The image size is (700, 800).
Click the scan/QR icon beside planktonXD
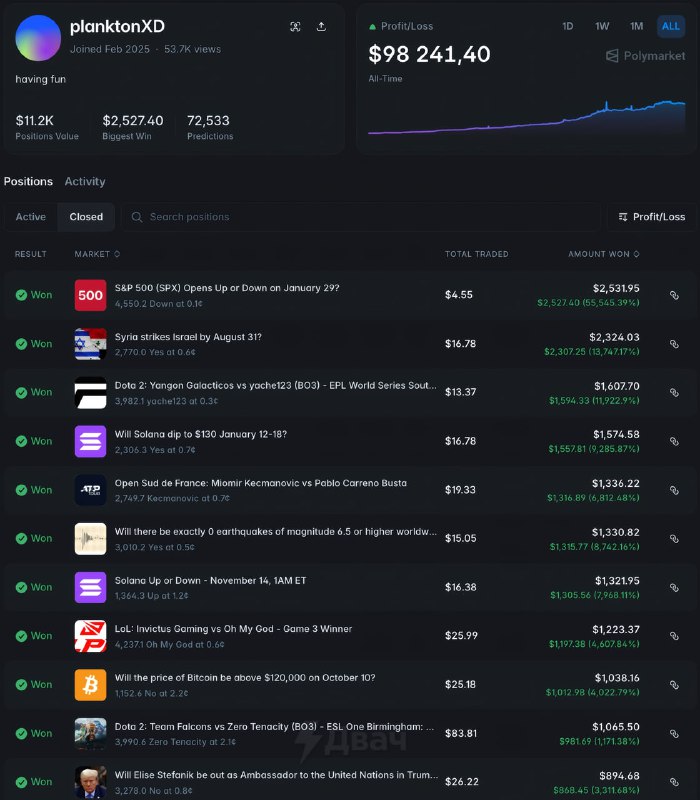click(295, 27)
